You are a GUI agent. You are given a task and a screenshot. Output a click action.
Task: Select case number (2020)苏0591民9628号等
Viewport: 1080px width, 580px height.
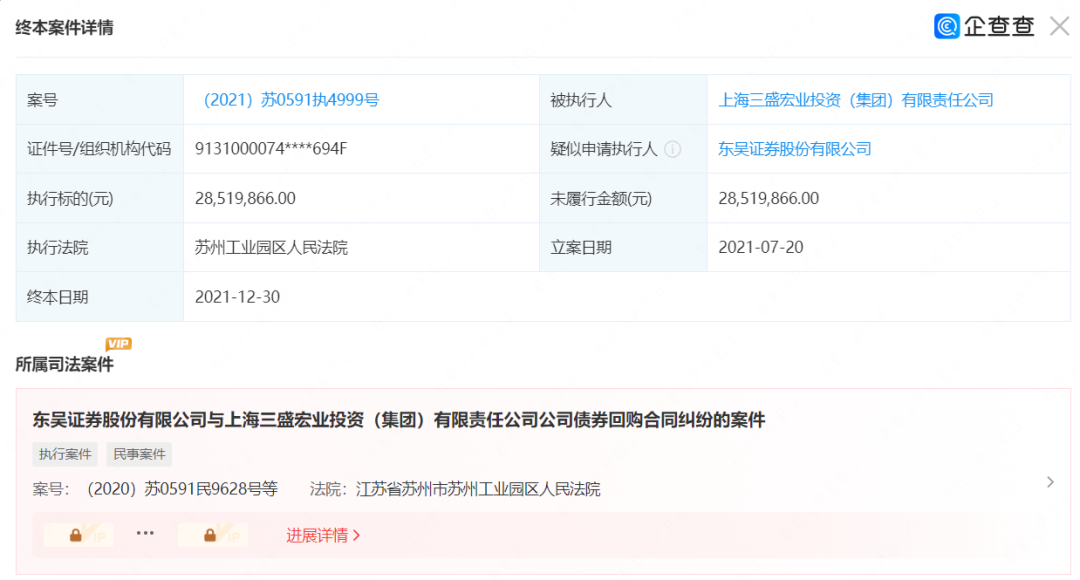click(182, 489)
